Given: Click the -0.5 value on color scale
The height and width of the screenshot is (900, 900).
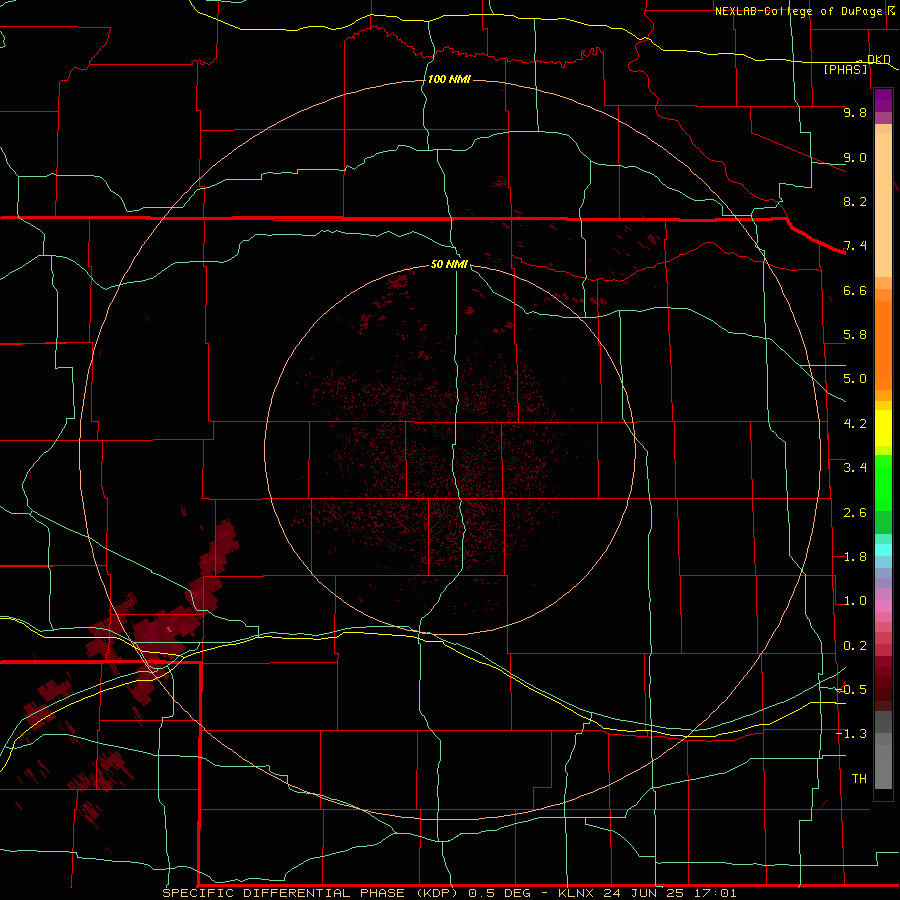Looking at the screenshot, I should coord(851,690).
